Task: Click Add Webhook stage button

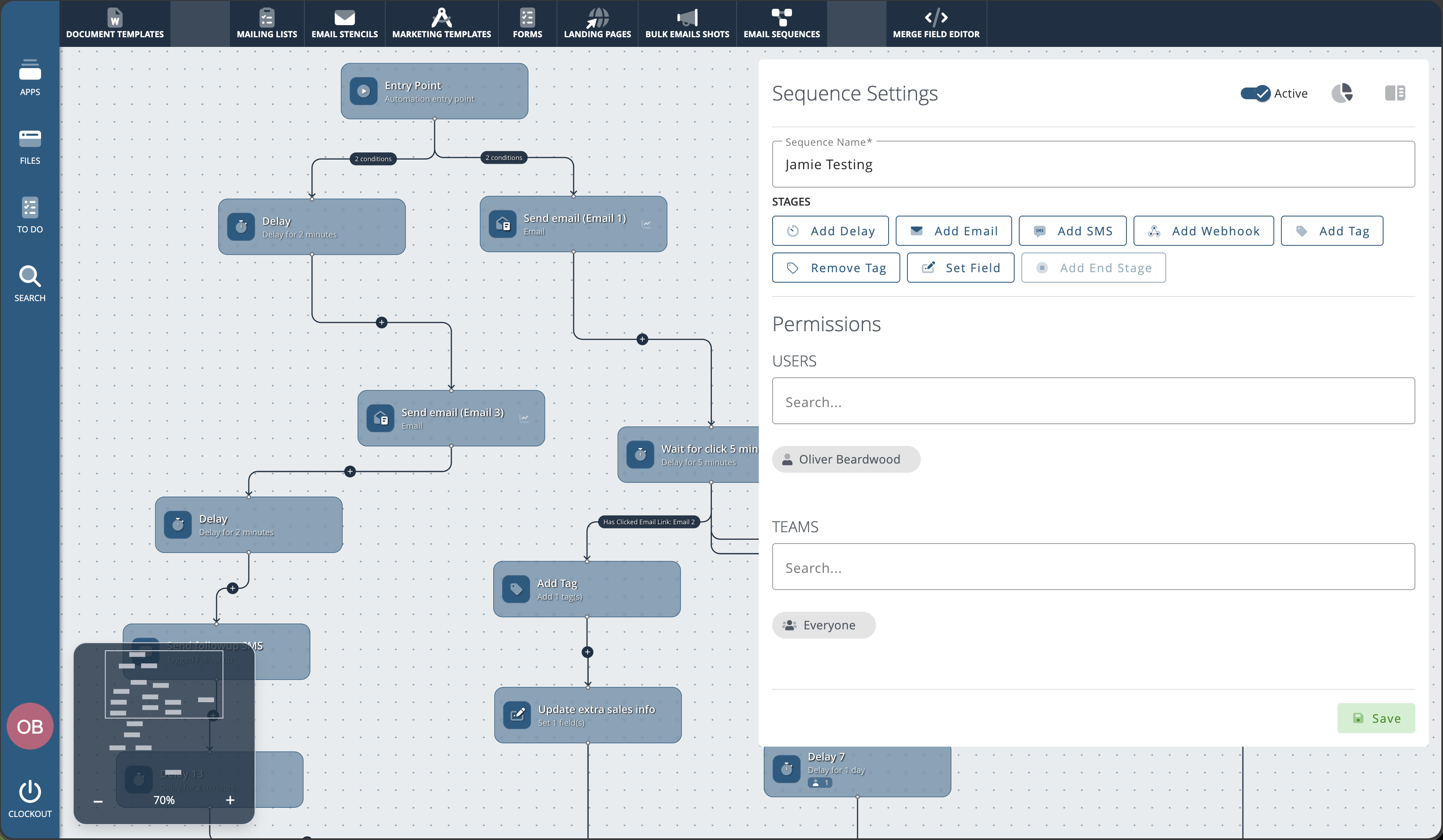Action: coord(1203,231)
